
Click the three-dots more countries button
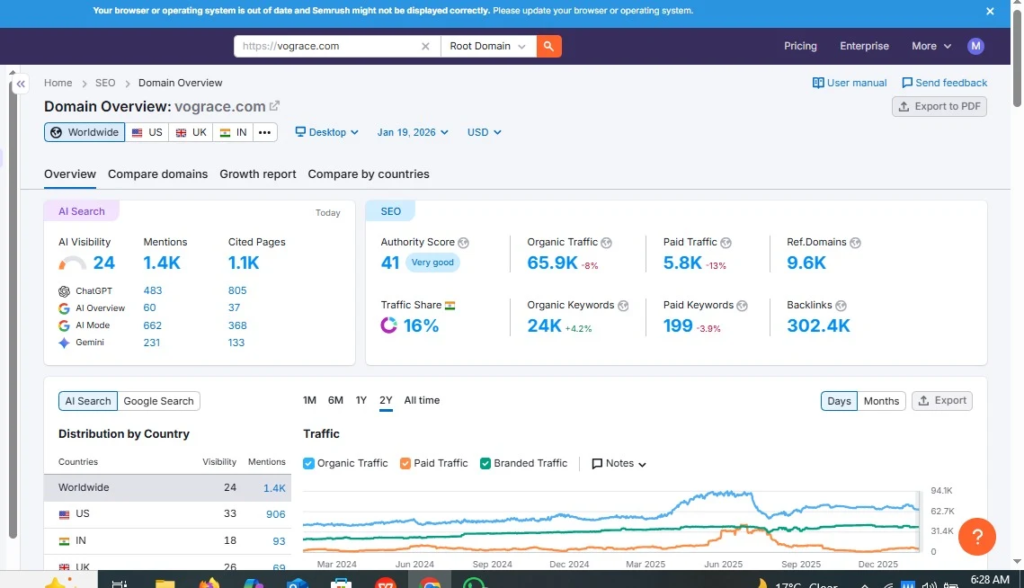coord(265,132)
